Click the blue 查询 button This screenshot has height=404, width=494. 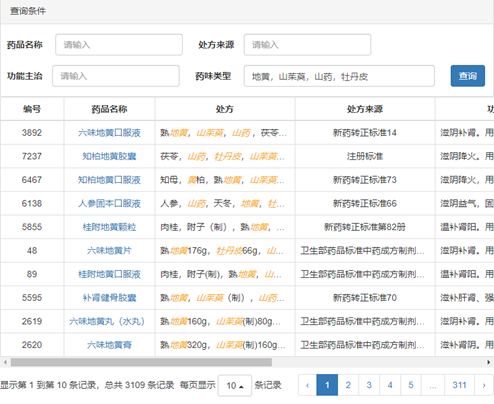coord(468,76)
